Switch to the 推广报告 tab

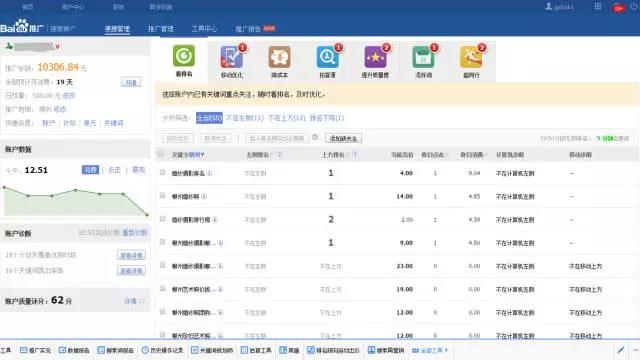point(248,29)
